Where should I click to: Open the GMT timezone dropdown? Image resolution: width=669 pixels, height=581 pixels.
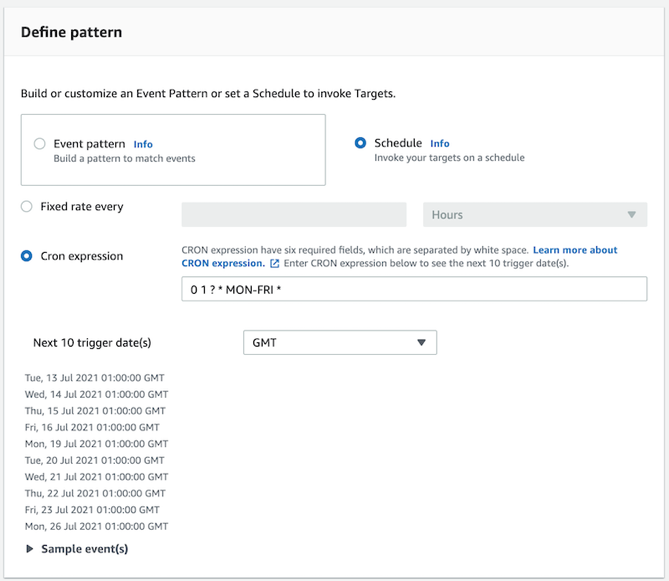(x=339, y=342)
